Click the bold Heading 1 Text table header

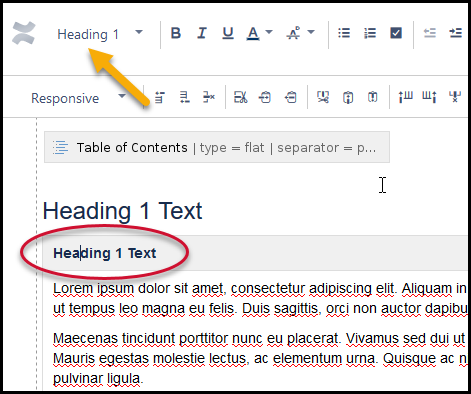[x=105, y=253]
